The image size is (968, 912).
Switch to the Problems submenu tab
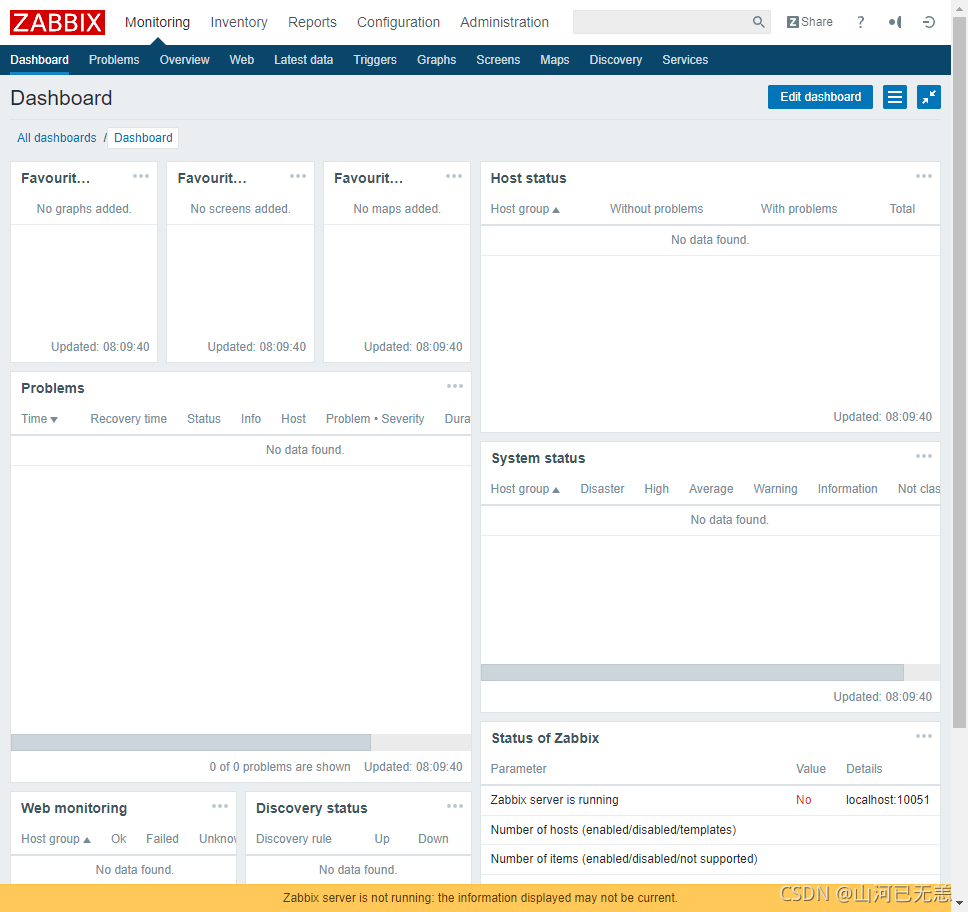(114, 60)
